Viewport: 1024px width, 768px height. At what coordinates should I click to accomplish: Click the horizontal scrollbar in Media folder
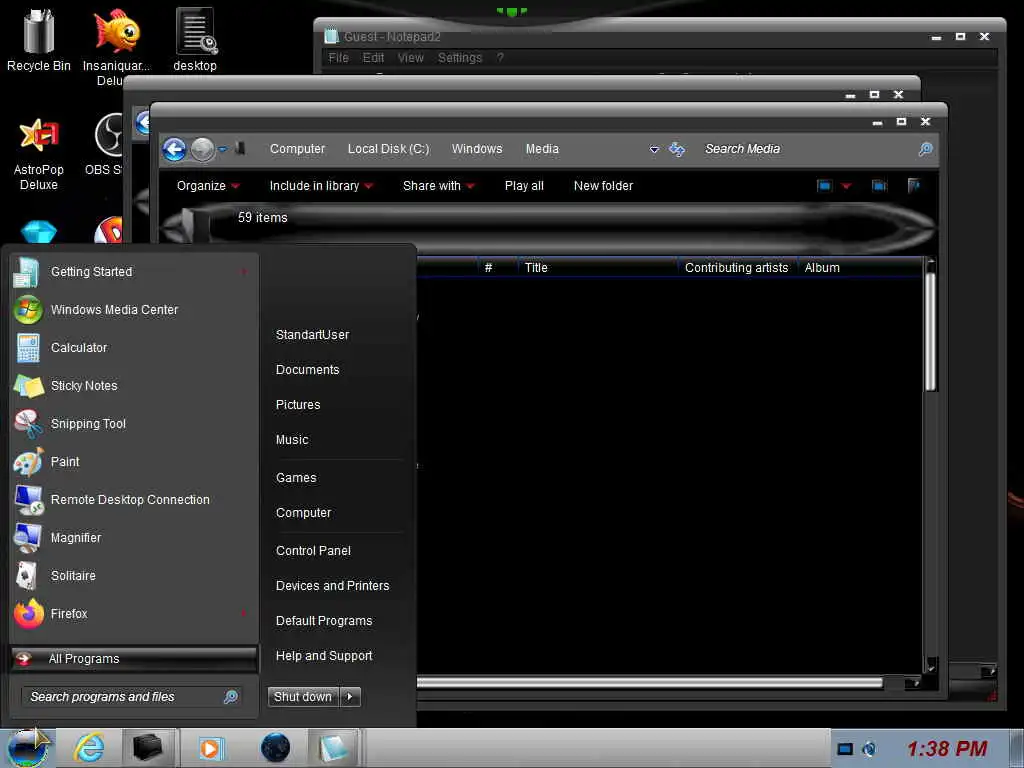pyautogui.click(x=650, y=683)
